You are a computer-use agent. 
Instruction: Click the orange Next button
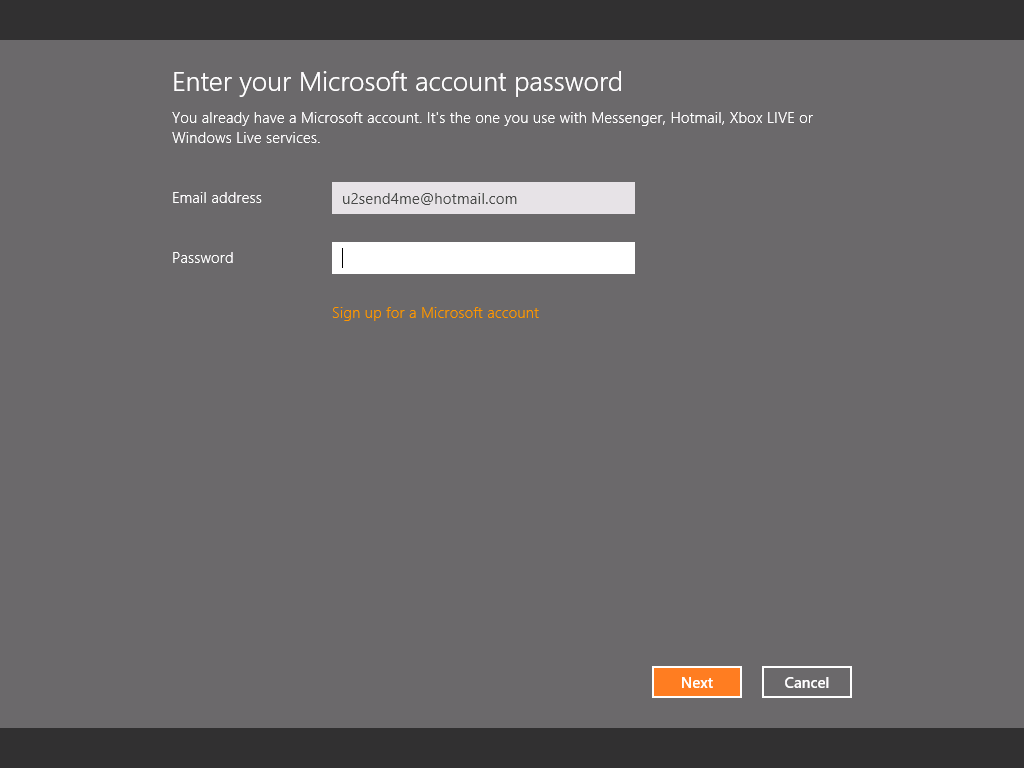[697, 682]
